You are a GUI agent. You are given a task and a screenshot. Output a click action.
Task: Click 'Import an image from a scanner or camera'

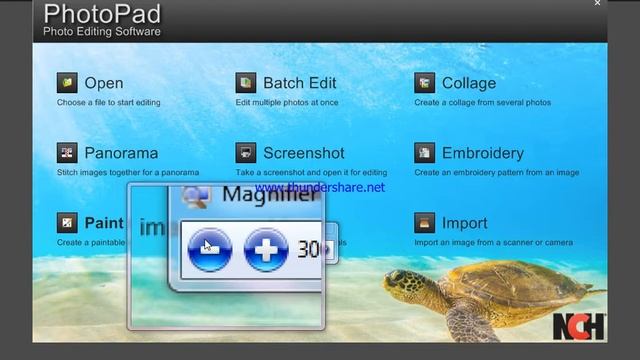[493, 242]
